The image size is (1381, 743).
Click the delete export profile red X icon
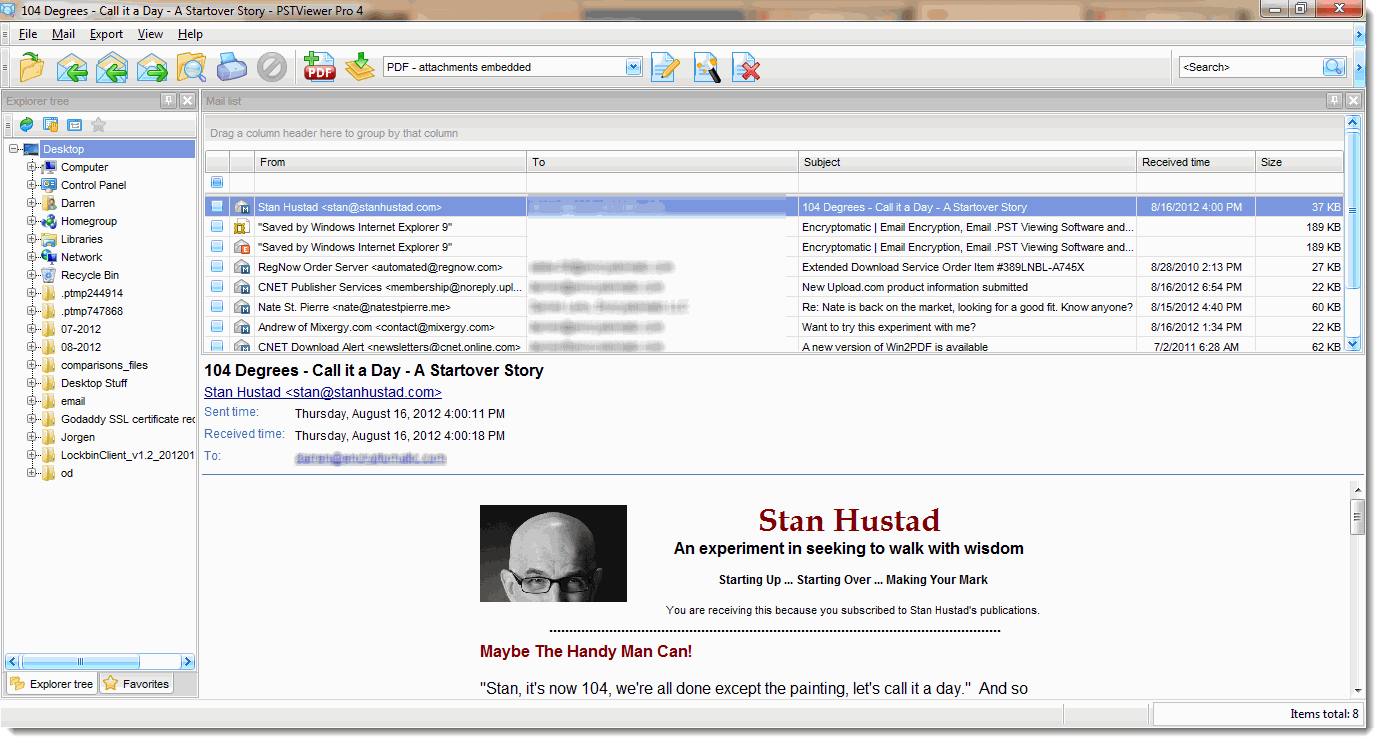click(747, 67)
